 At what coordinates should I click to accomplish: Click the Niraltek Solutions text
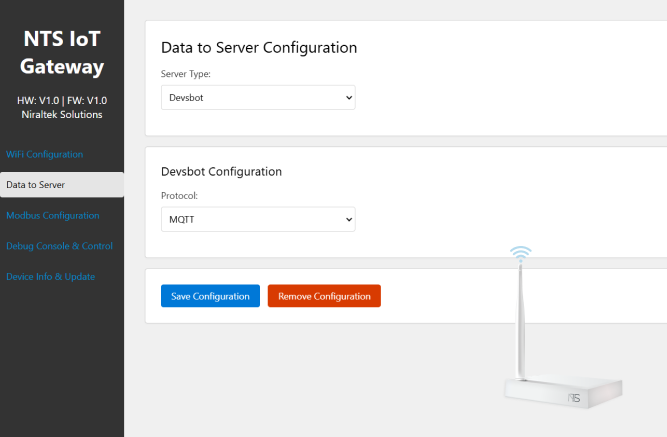pyautogui.click(x=62, y=114)
